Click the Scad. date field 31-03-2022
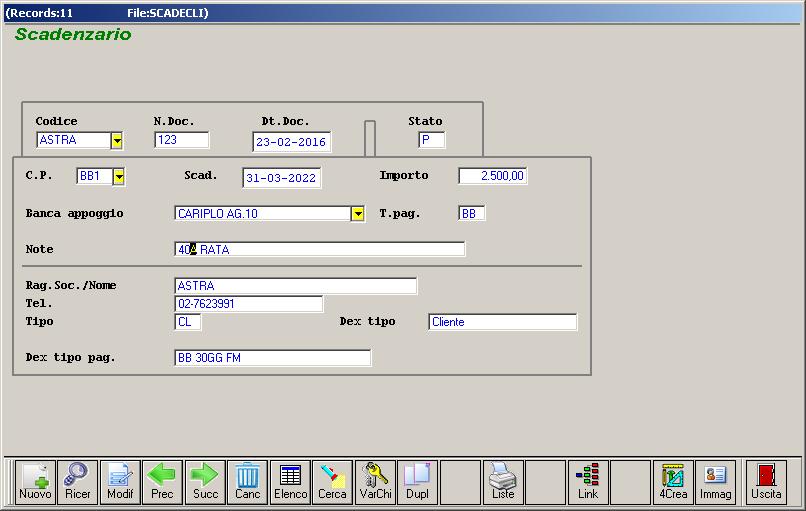806x511 pixels. coord(282,178)
